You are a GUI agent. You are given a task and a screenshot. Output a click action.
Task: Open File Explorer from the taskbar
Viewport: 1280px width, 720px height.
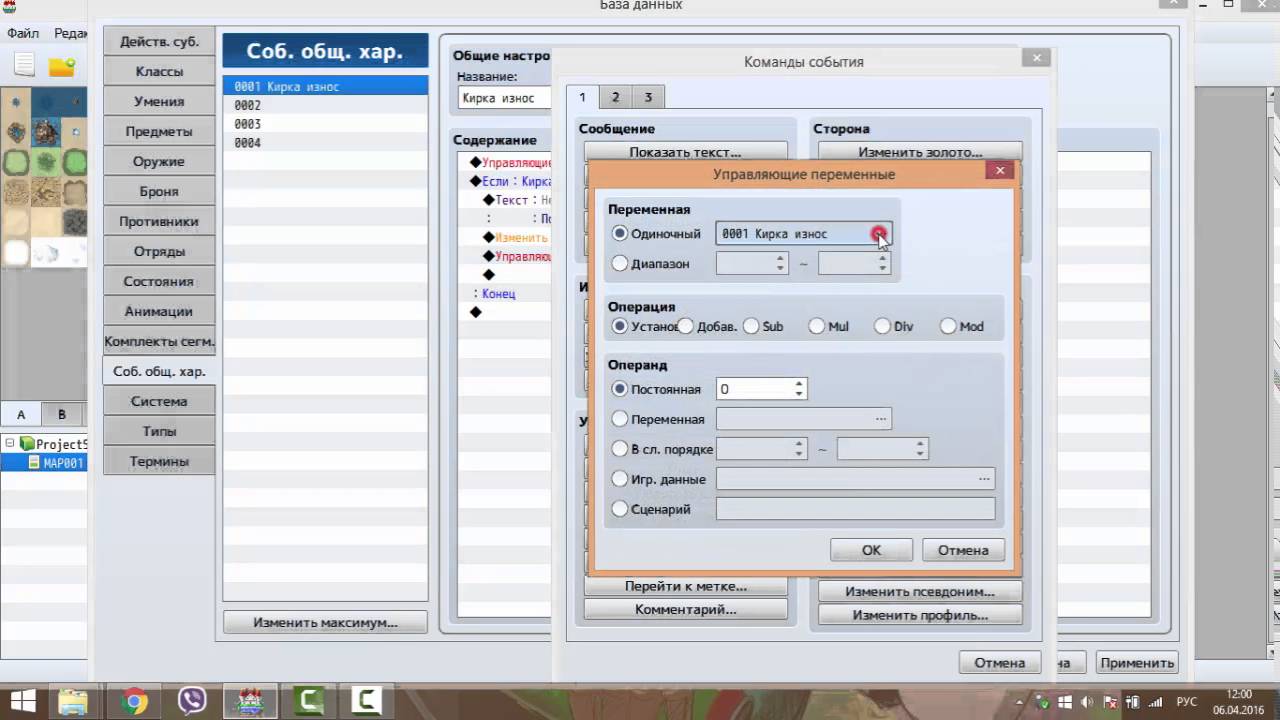click(73, 700)
